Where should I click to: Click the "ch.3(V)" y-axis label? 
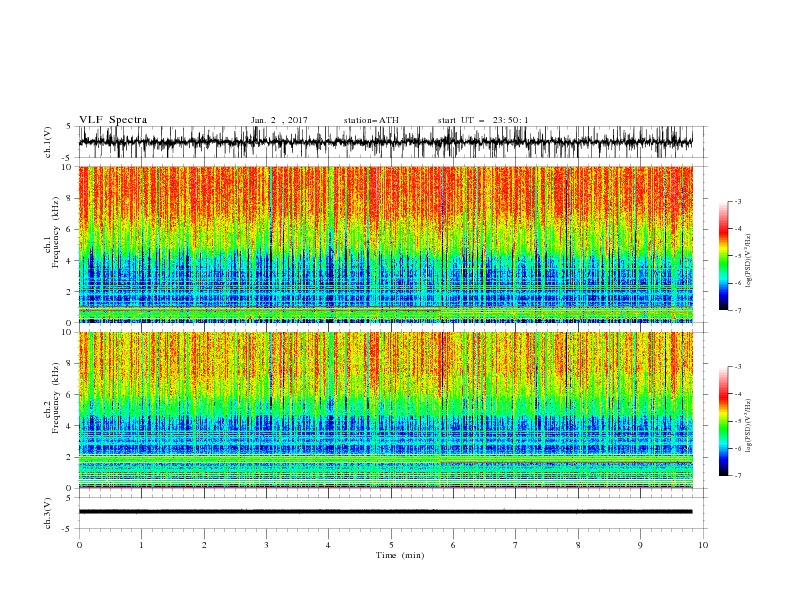point(48,513)
